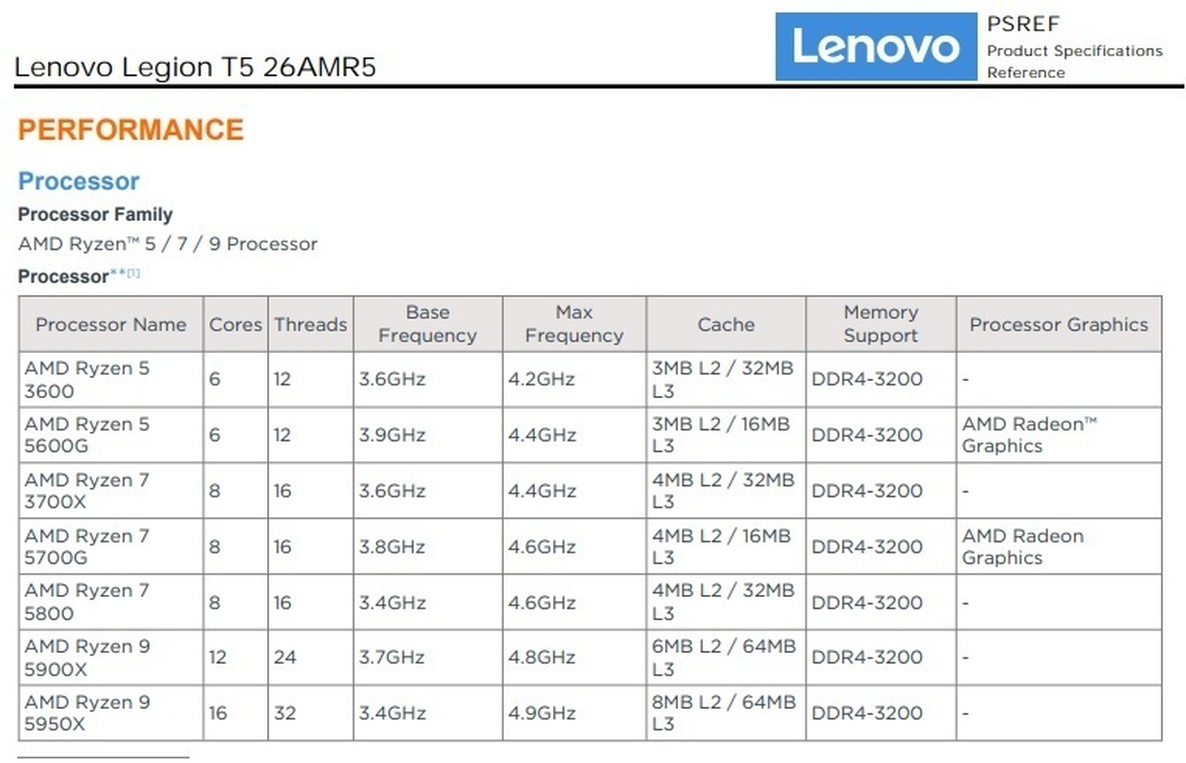This screenshot has width=1186, height=763.
Task: Click the Lenovo Legion T5 26AMR5 title
Action: (195, 68)
